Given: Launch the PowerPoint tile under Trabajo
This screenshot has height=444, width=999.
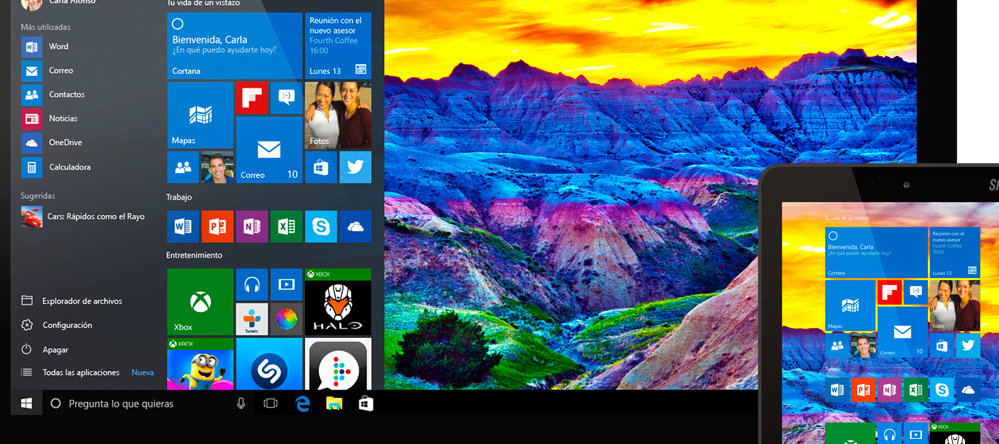Looking at the screenshot, I should point(217,226).
